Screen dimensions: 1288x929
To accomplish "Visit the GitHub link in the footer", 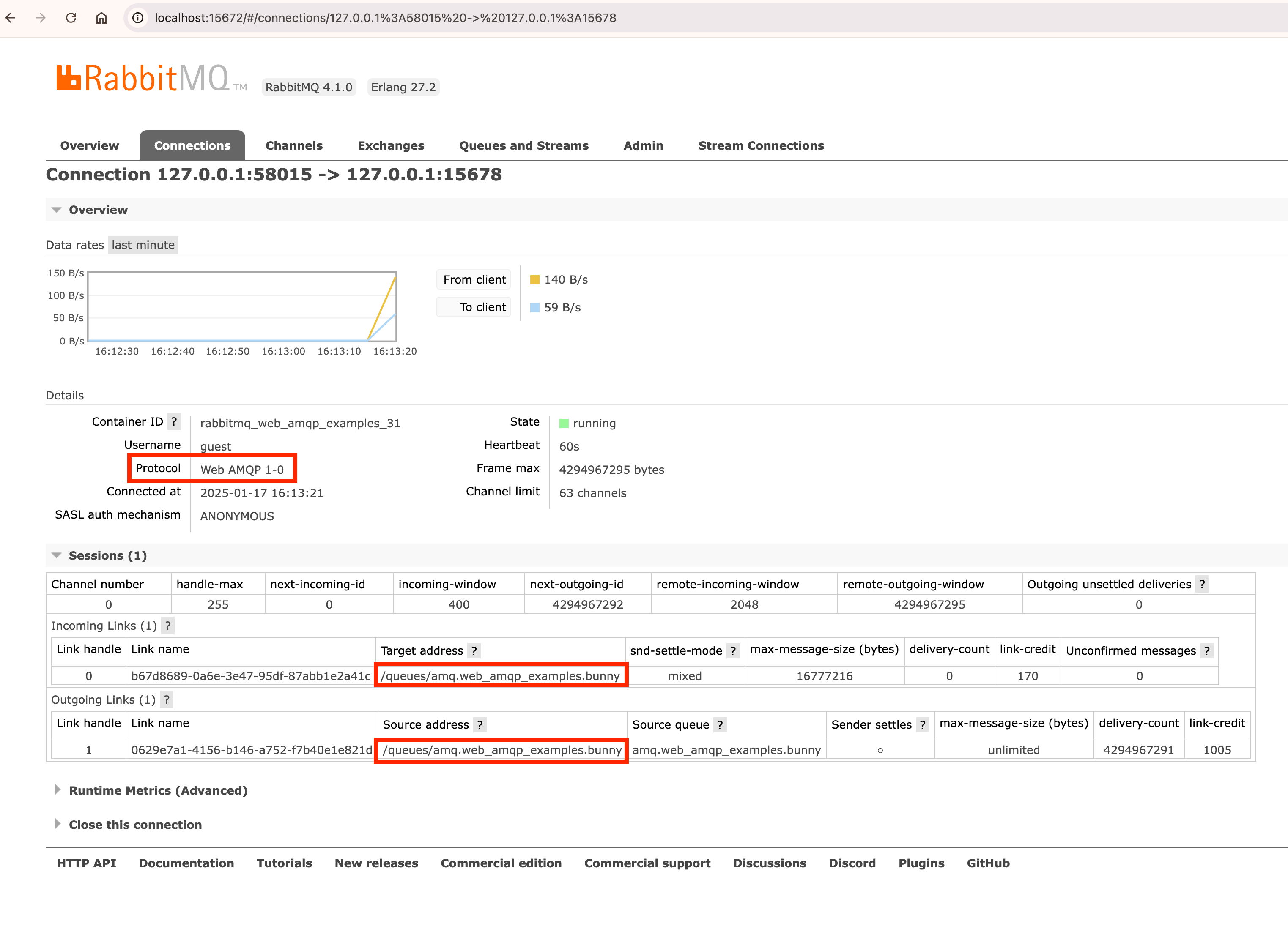I will point(988,863).
